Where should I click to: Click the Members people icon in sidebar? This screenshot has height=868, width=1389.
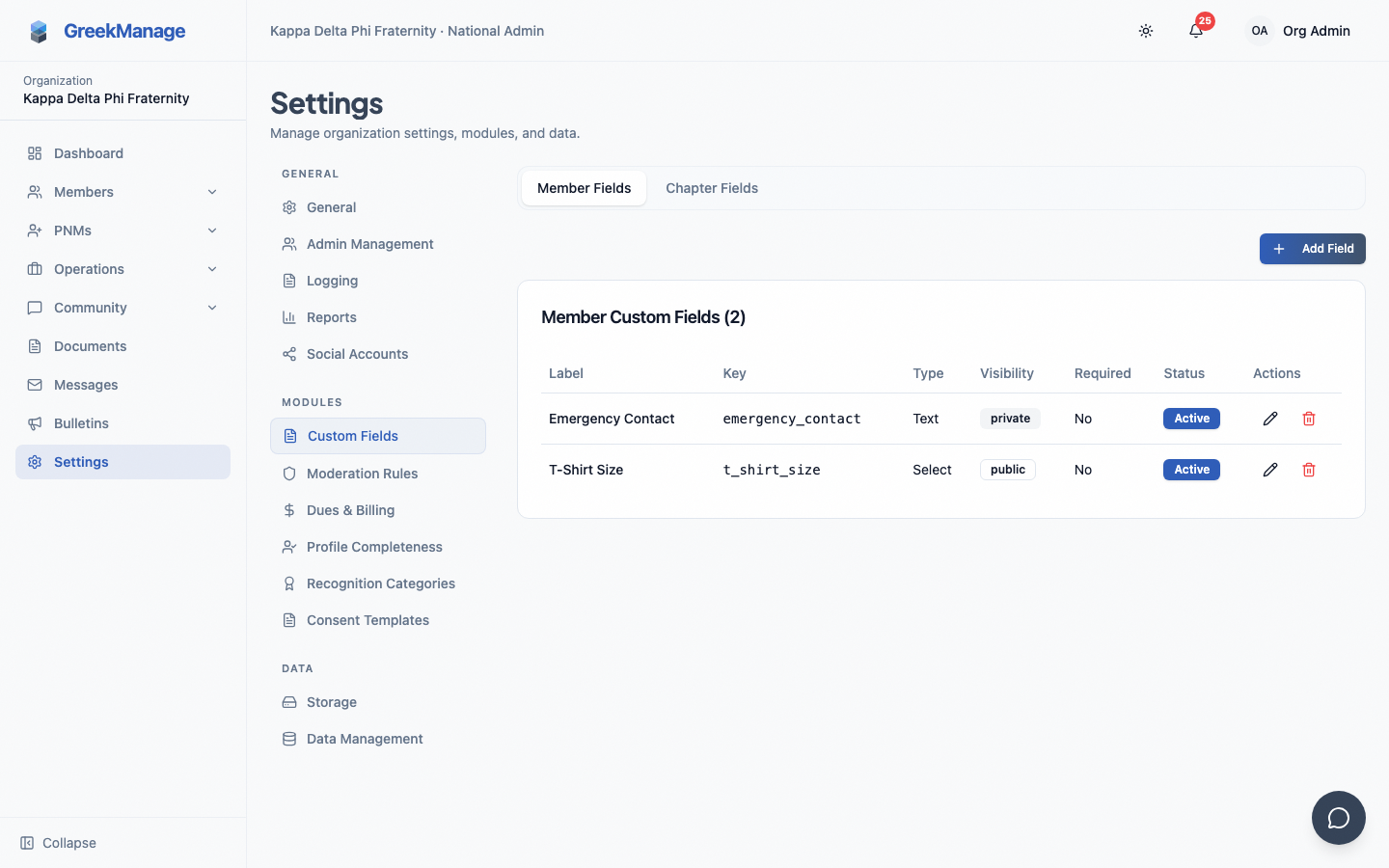tap(35, 192)
